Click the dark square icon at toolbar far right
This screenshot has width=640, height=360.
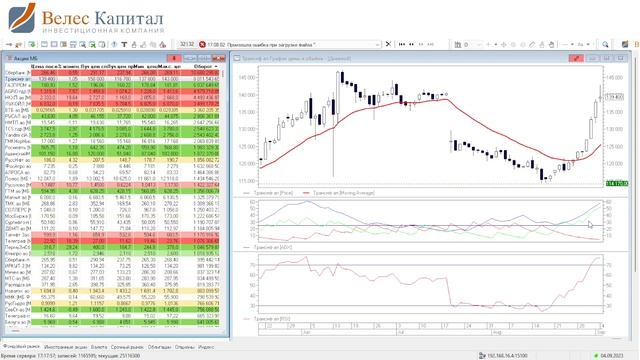(624, 44)
